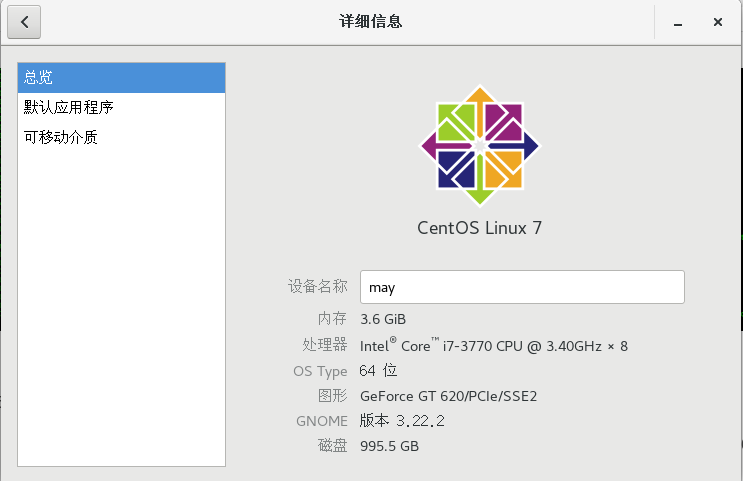Click the OS Type value 64 位

(378, 371)
